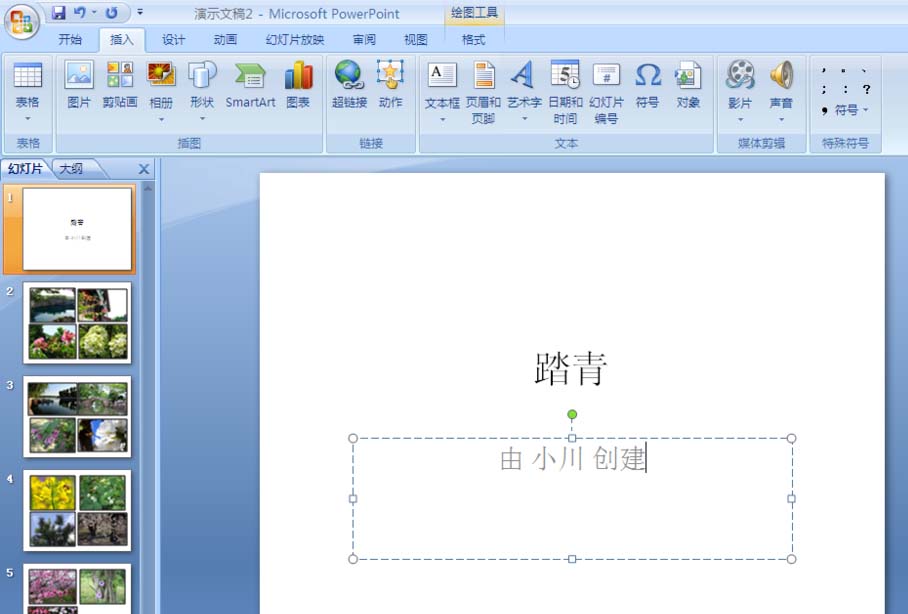
Task: Expand the 艺术字 dropdown arrow
Action: point(524,119)
